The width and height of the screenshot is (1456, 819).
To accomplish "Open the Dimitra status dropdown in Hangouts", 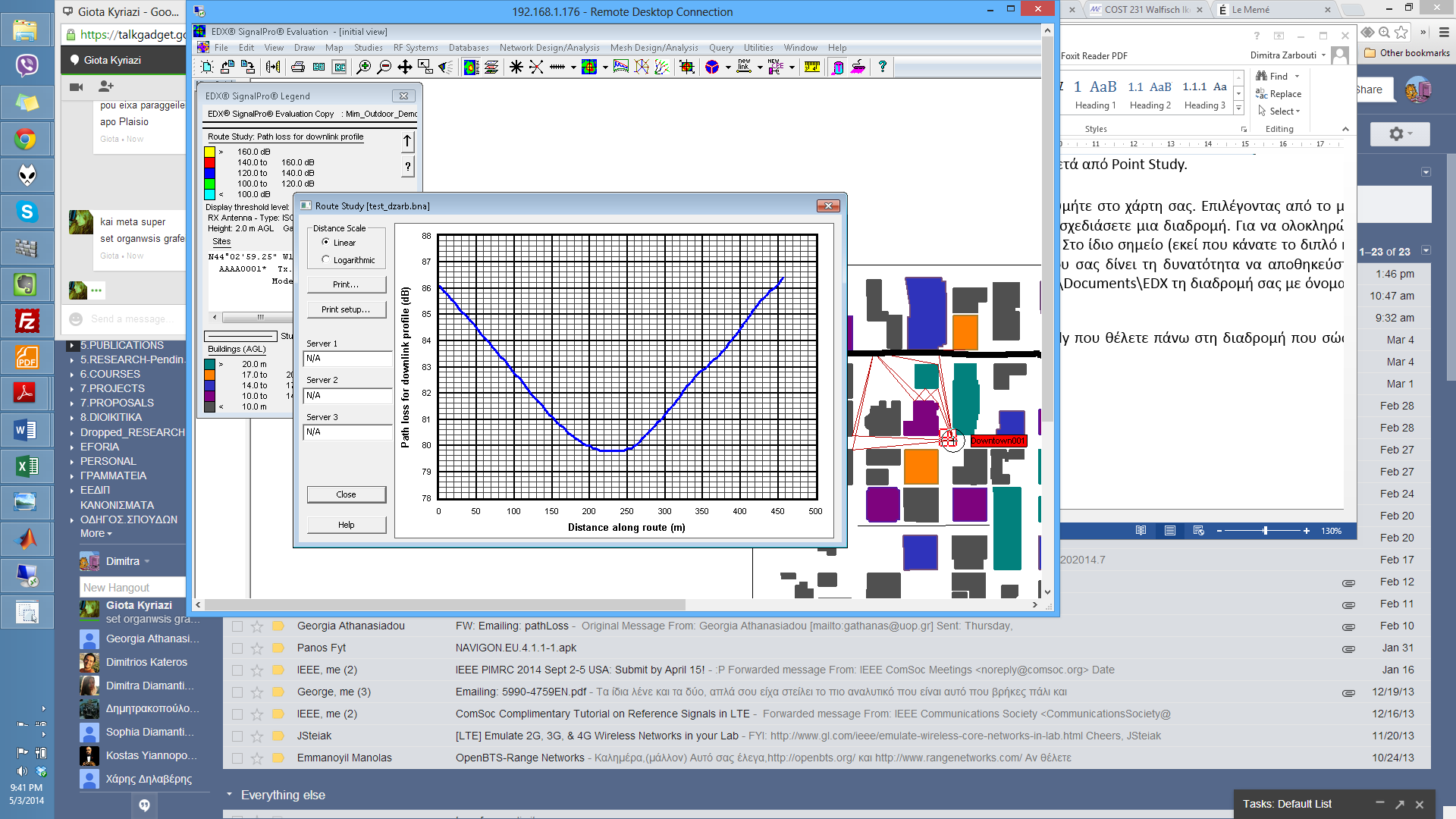I will 147,562.
